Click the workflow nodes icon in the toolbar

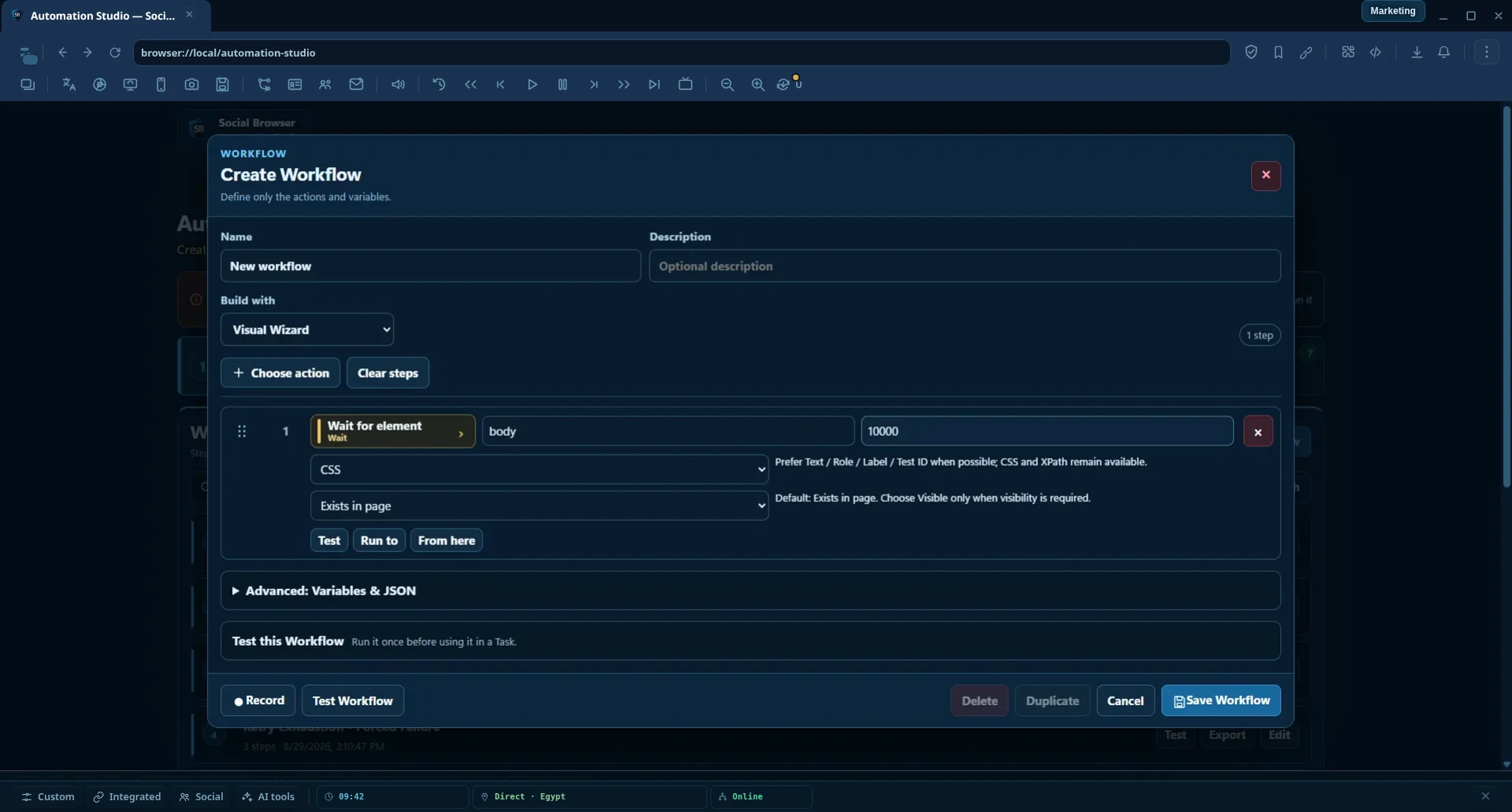[264, 84]
